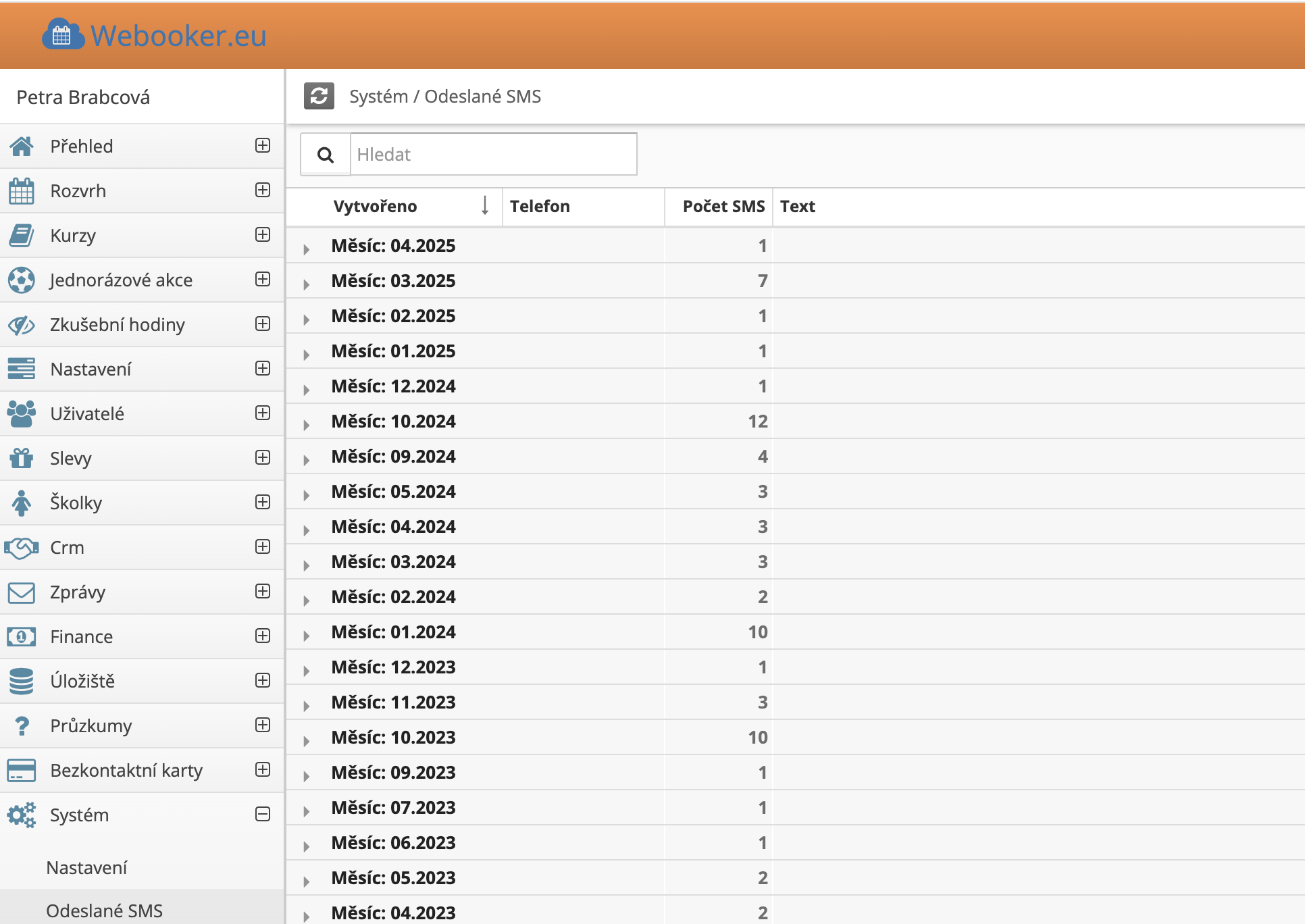Expand the Zprávy section plus toggle

[263, 592]
